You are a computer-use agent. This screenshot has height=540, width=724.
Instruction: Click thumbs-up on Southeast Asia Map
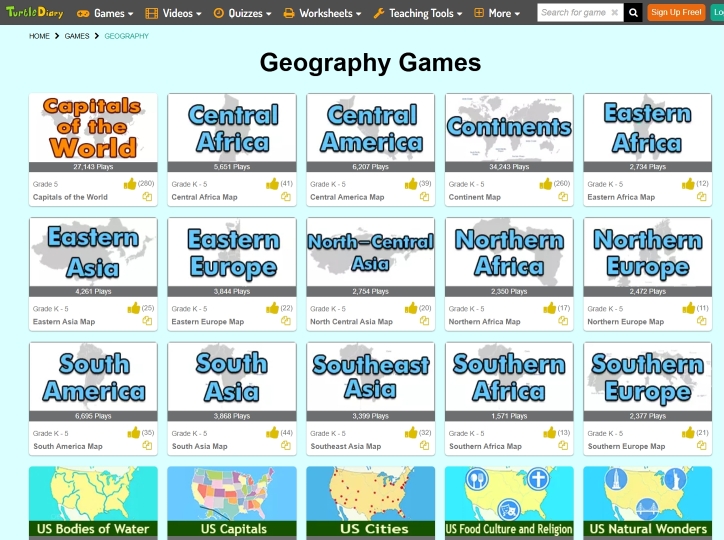[411, 433]
